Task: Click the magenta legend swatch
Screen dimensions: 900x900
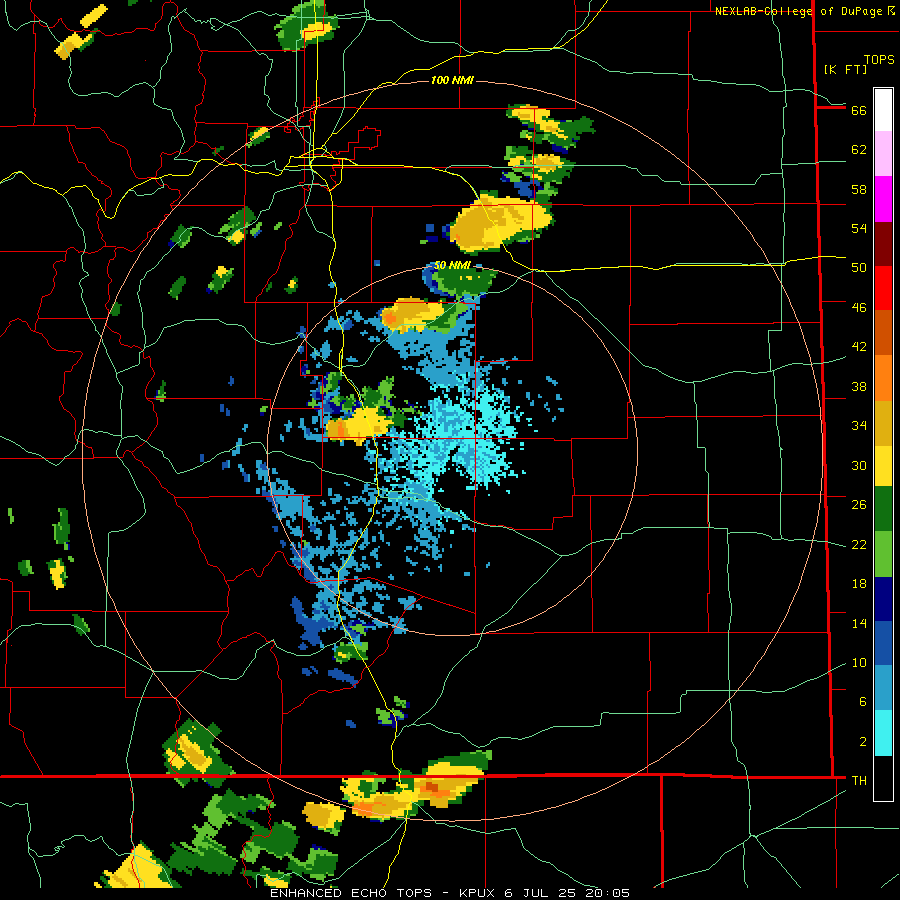Action: [883, 199]
